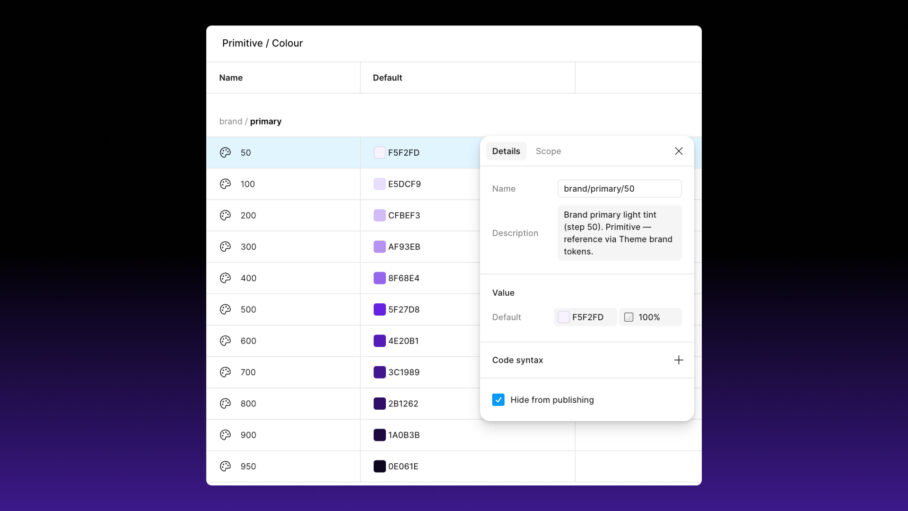The width and height of the screenshot is (908, 511).
Task: Select the variable name 800
Action: click(248, 403)
